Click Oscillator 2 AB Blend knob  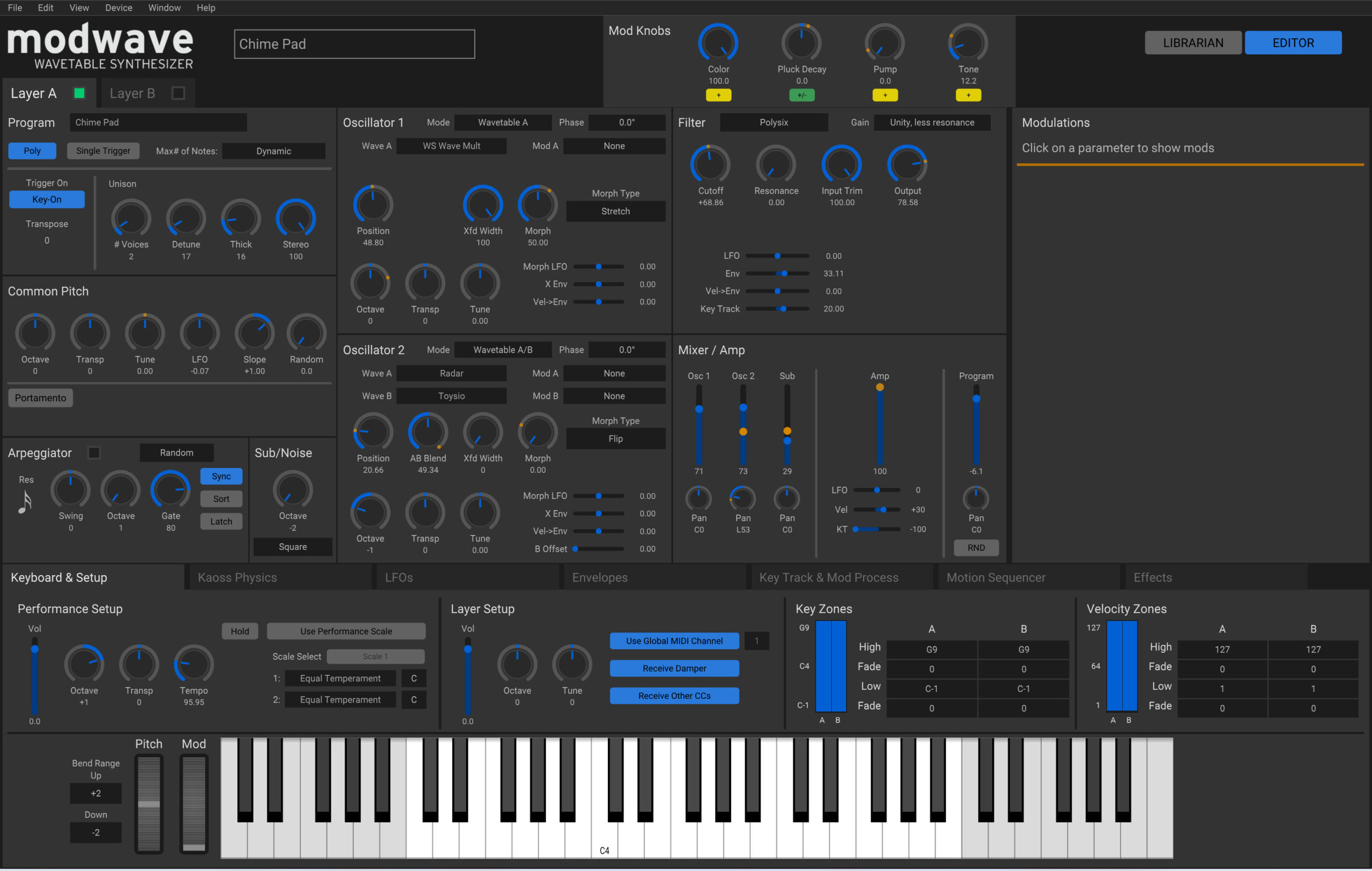tap(427, 432)
